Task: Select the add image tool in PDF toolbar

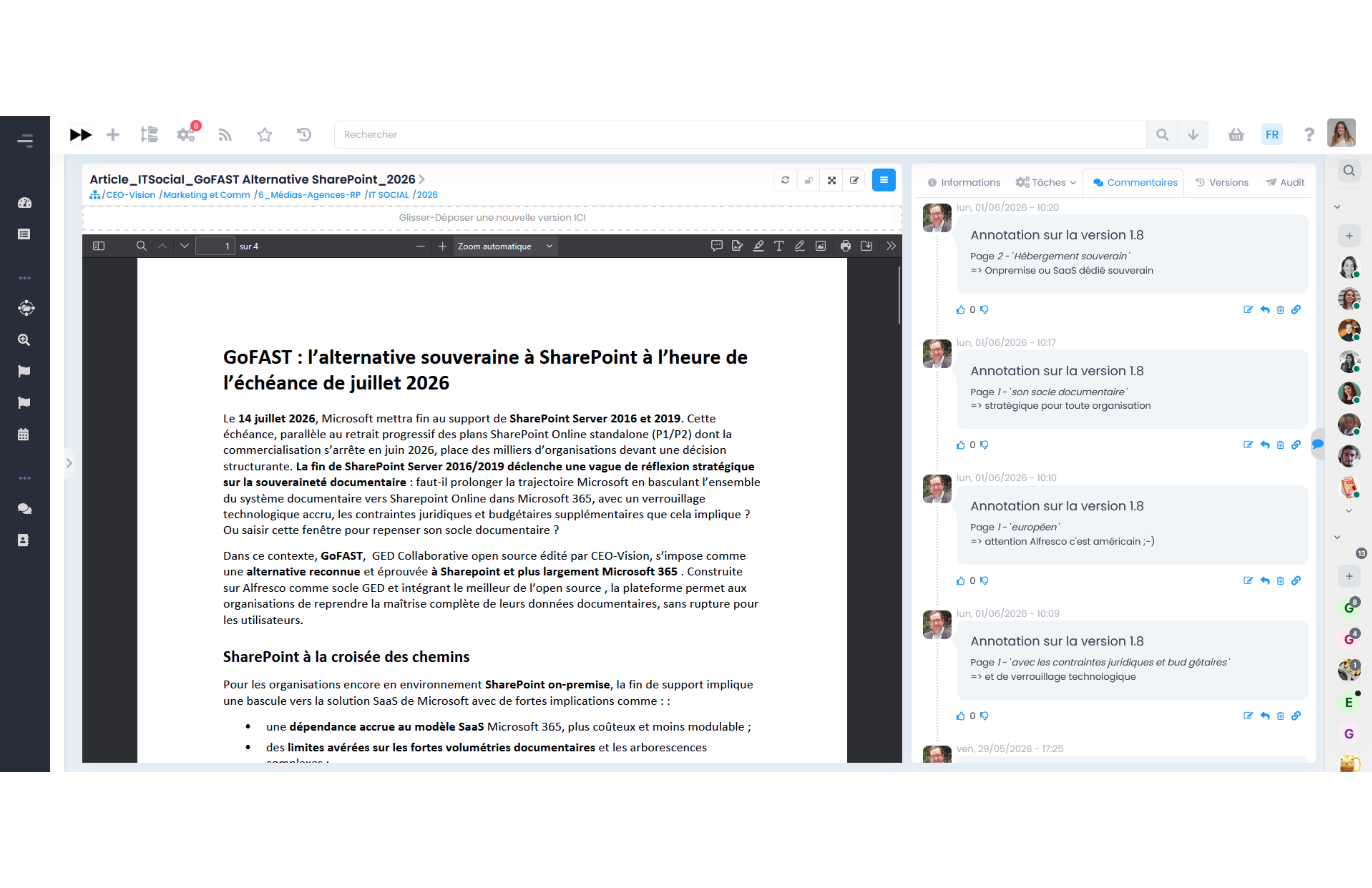Action: pos(820,246)
